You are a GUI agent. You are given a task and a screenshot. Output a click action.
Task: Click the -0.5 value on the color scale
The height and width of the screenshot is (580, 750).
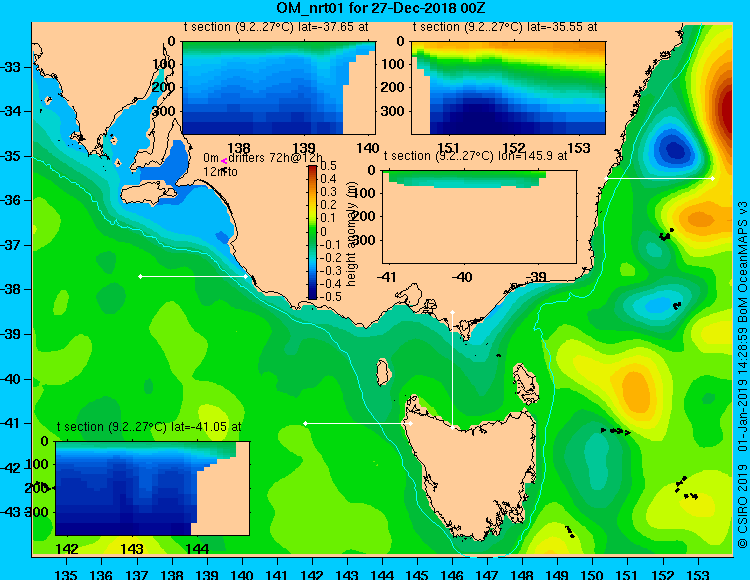[331, 296]
